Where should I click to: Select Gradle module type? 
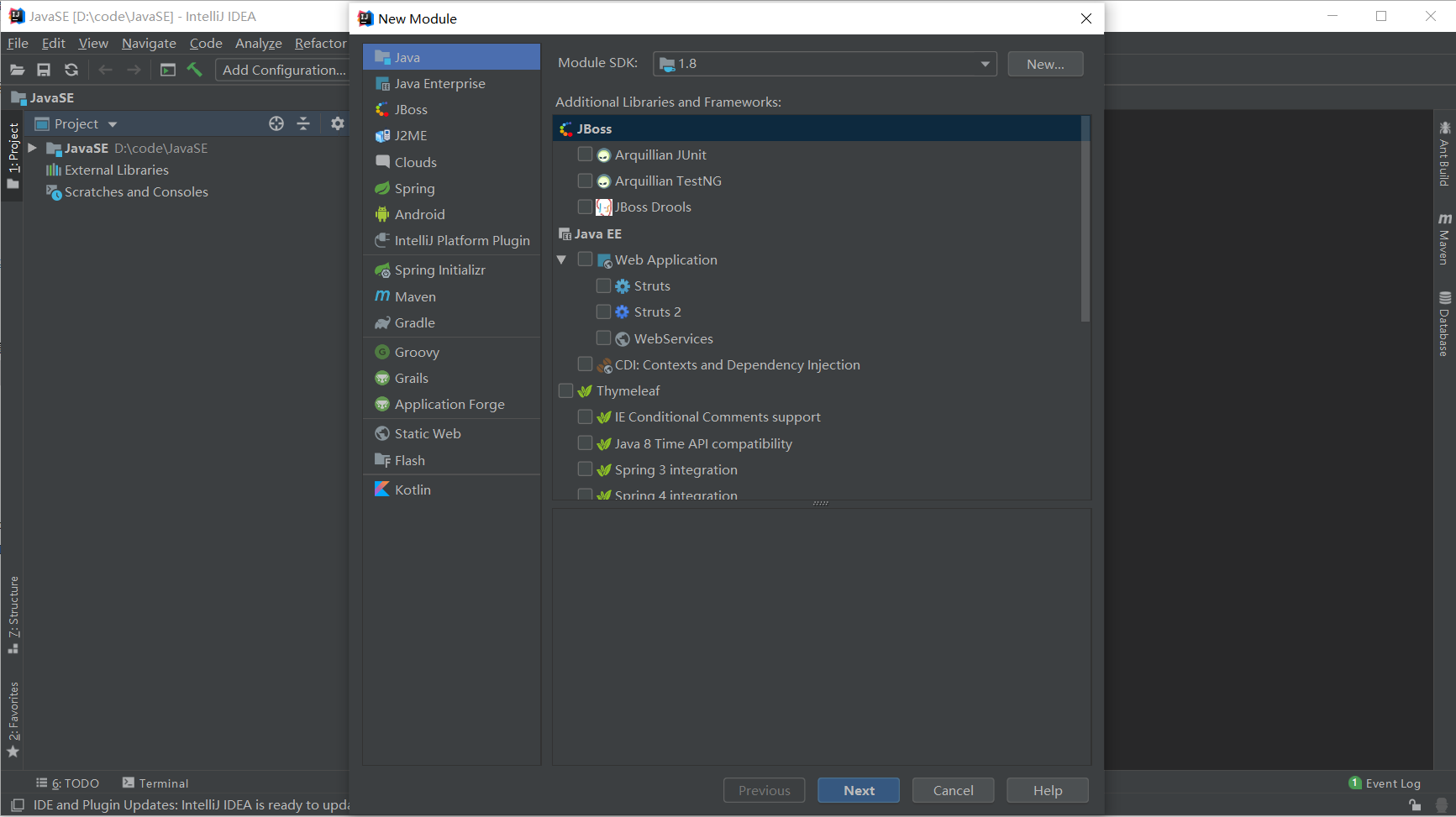coord(452,322)
